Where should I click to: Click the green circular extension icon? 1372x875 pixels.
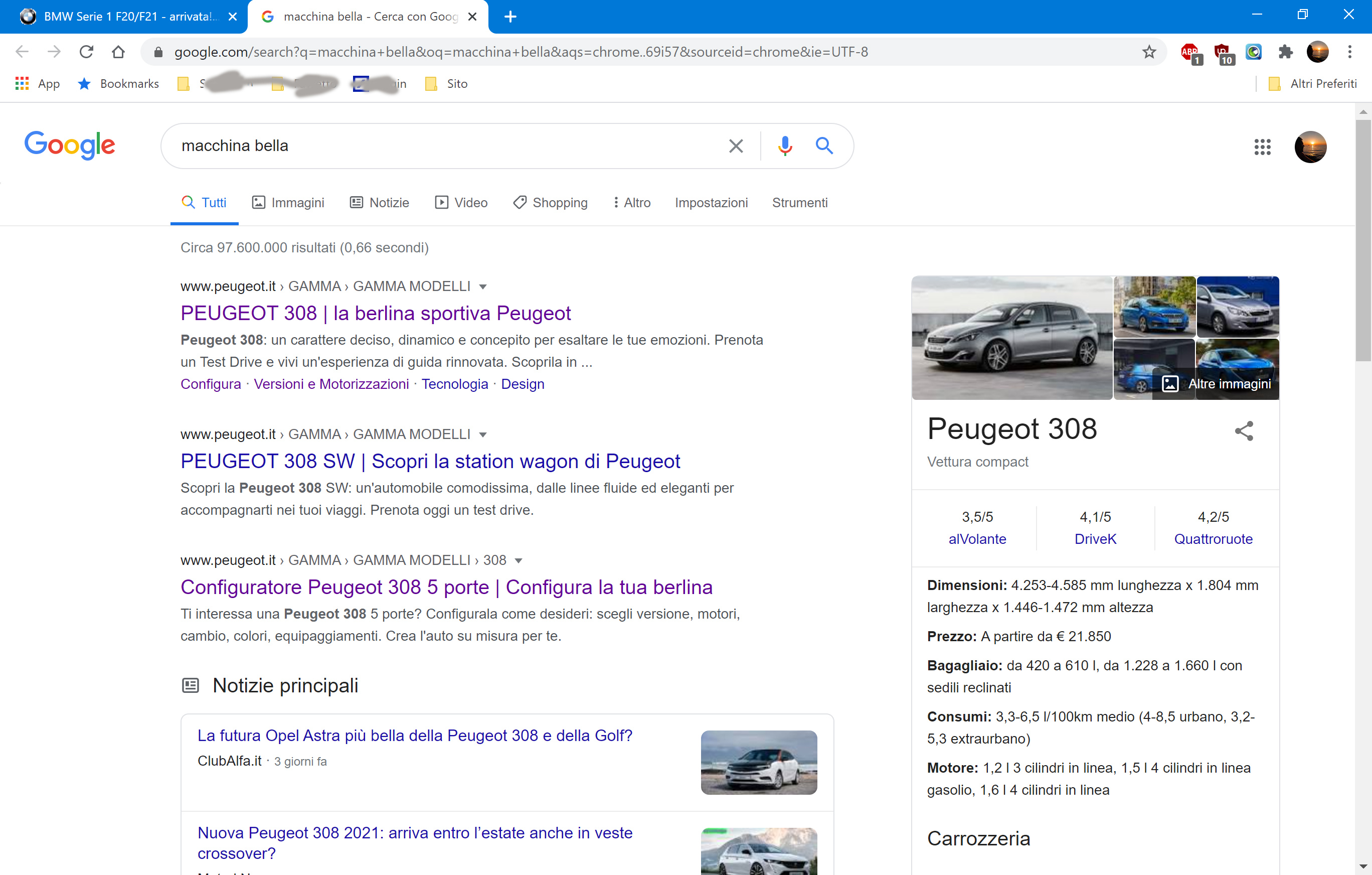pyautogui.click(x=1254, y=52)
